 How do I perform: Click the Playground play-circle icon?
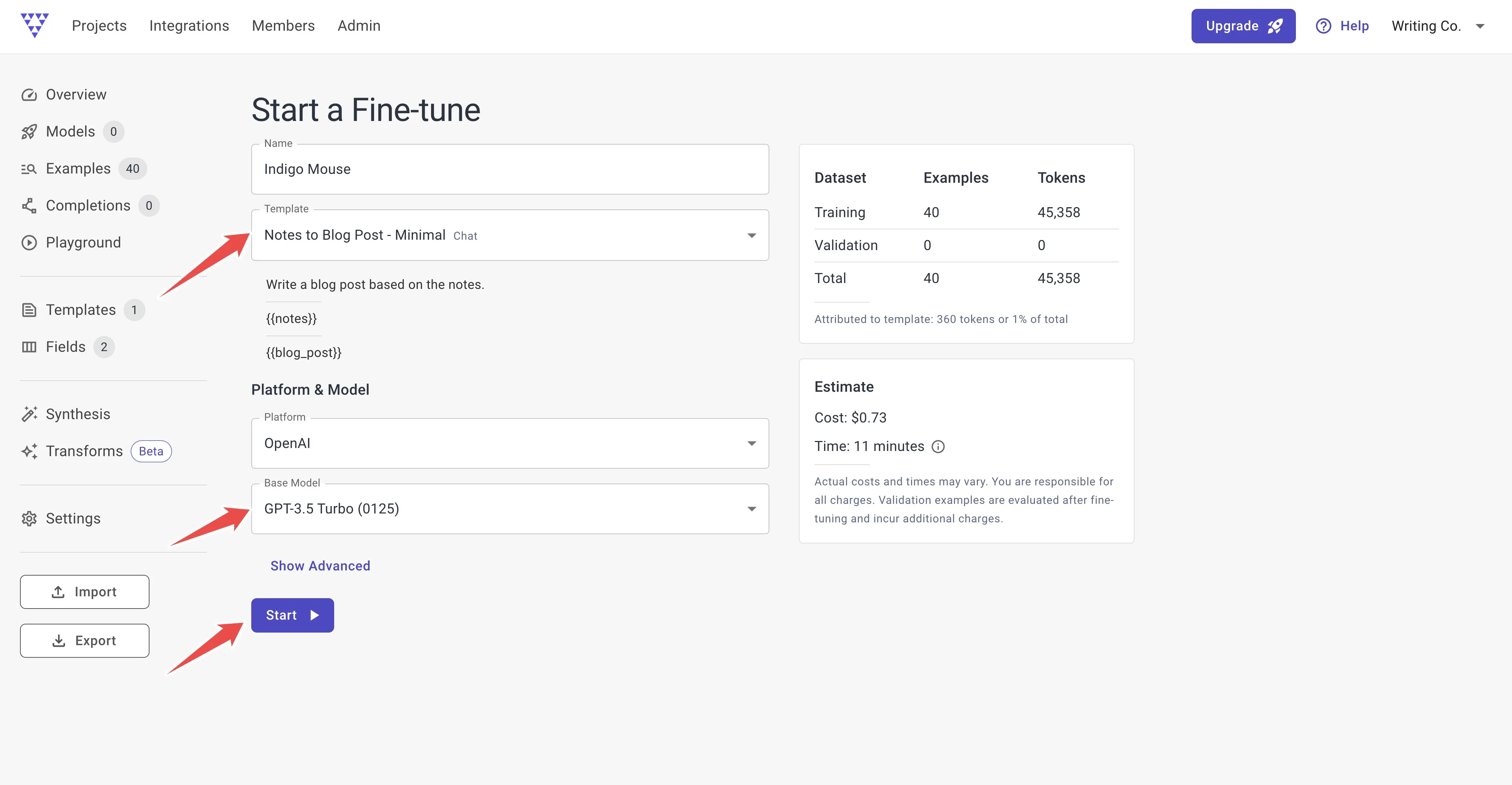(29, 242)
